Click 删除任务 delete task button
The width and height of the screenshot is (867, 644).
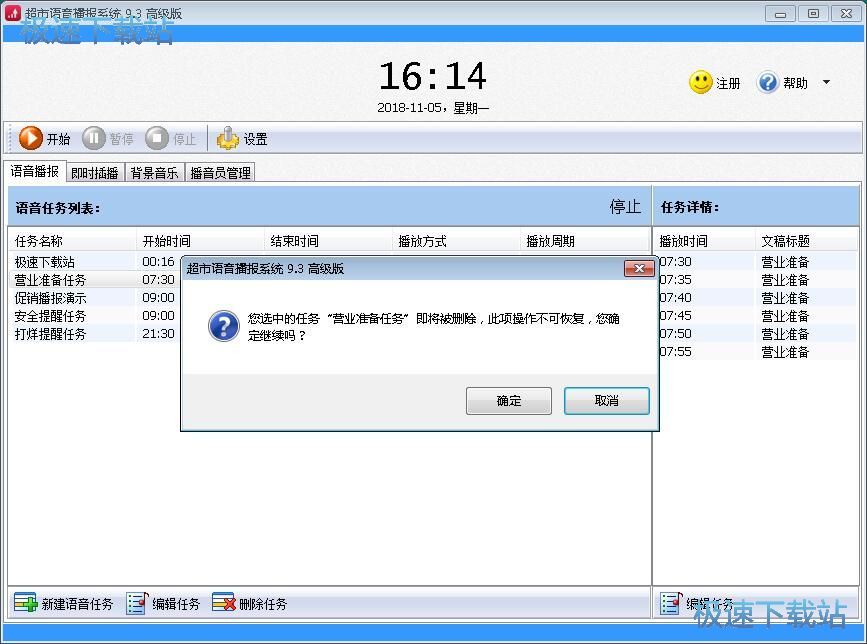[249, 603]
